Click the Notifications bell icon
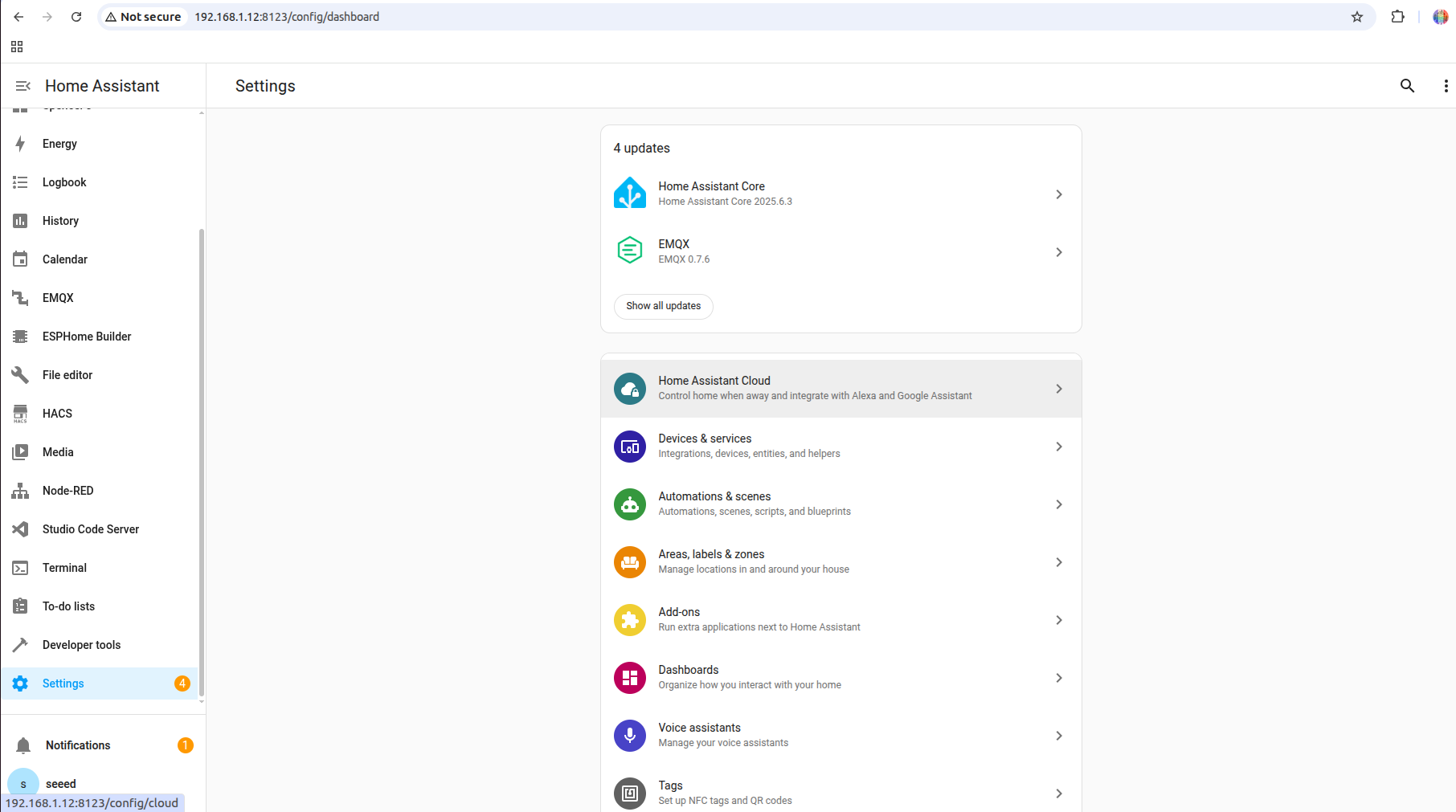Image resolution: width=1456 pixels, height=812 pixels. tap(23, 745)
